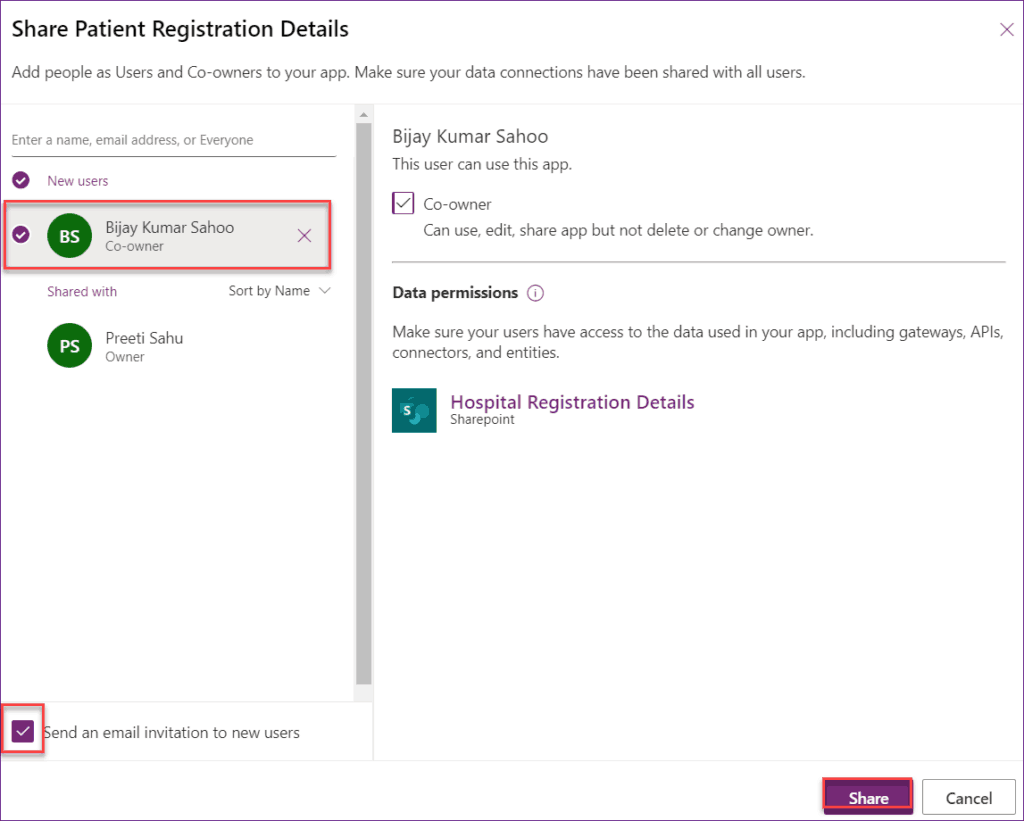Click the name or email search field
The width and height of the screenshot is (1024, 821).
[170, 139]
